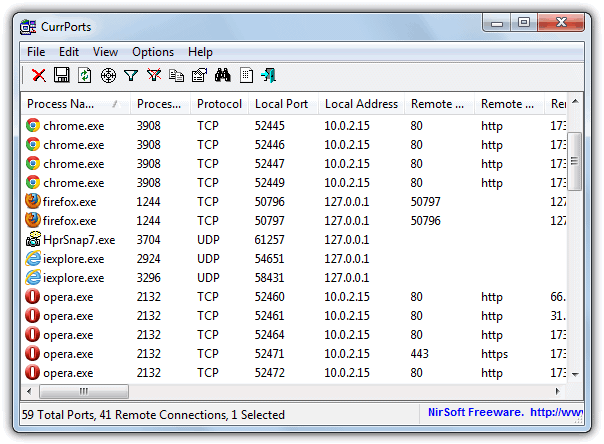Click opera icon in the port 52471 row
604x444 pixels.
pos(32,353)
